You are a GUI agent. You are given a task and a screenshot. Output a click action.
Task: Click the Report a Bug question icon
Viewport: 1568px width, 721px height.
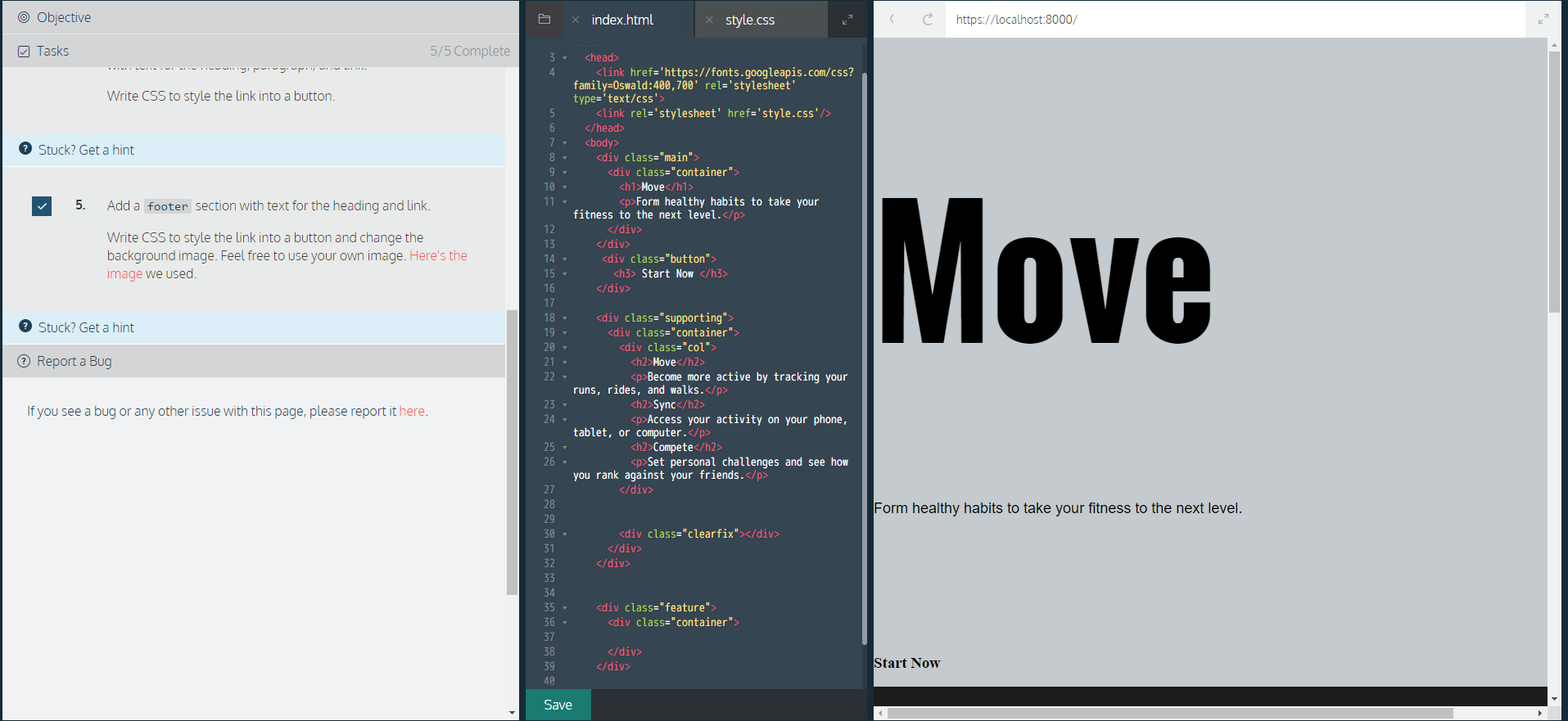pos(24,361)
